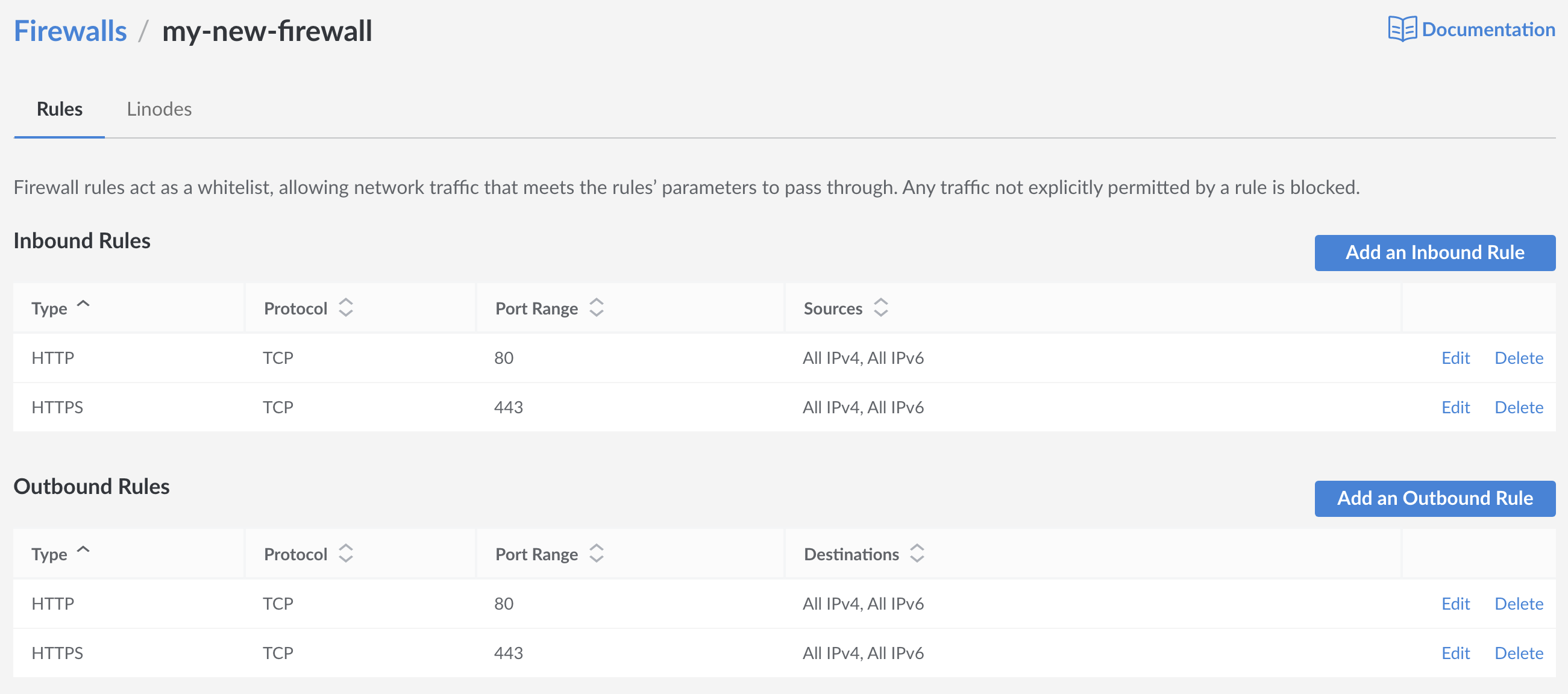
Task: Open the Firewalls breadcrumb link
Action: click(70, 31)
